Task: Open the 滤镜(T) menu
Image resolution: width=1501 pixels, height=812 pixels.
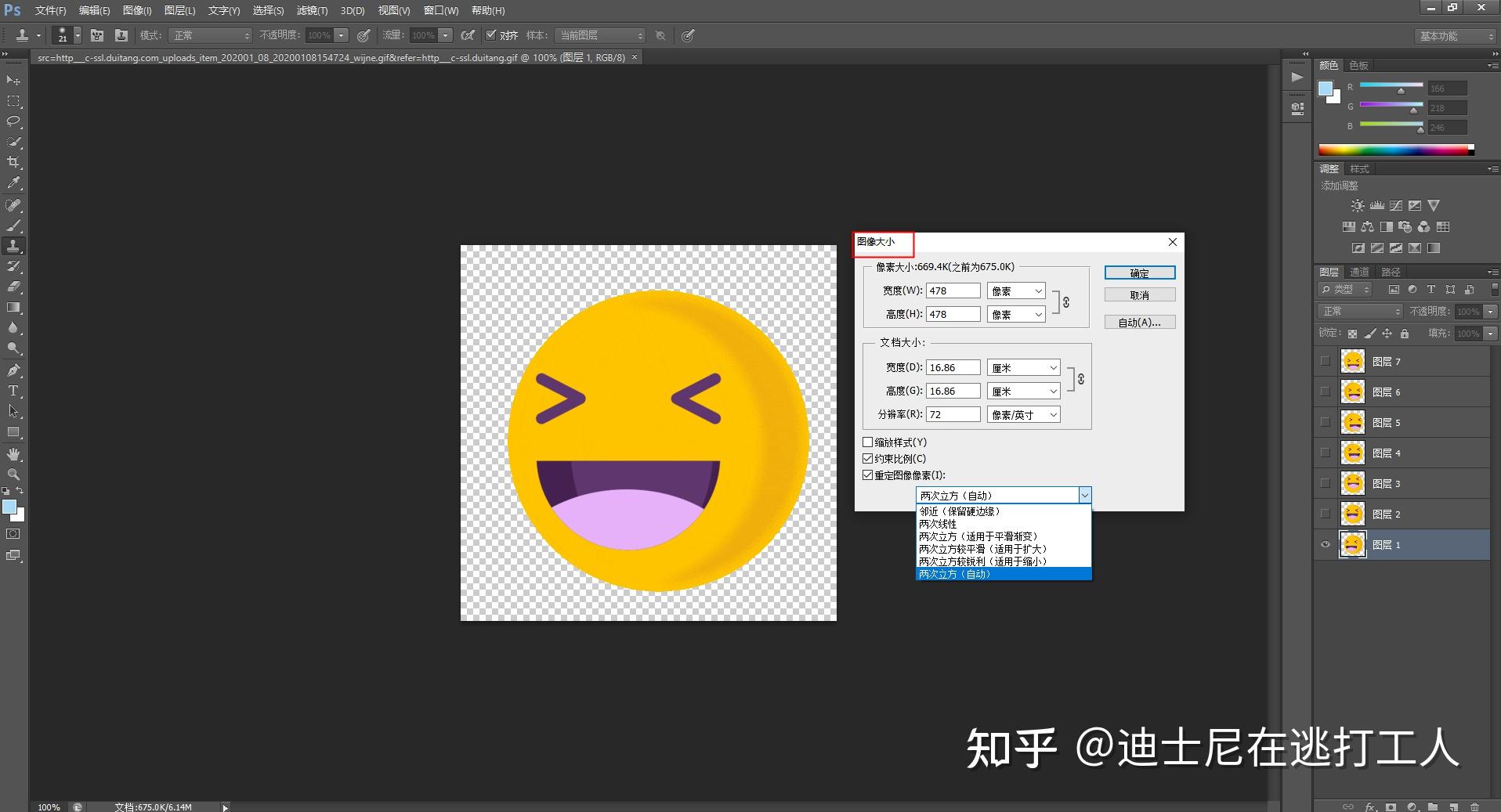Action: [x=312, y=11]
